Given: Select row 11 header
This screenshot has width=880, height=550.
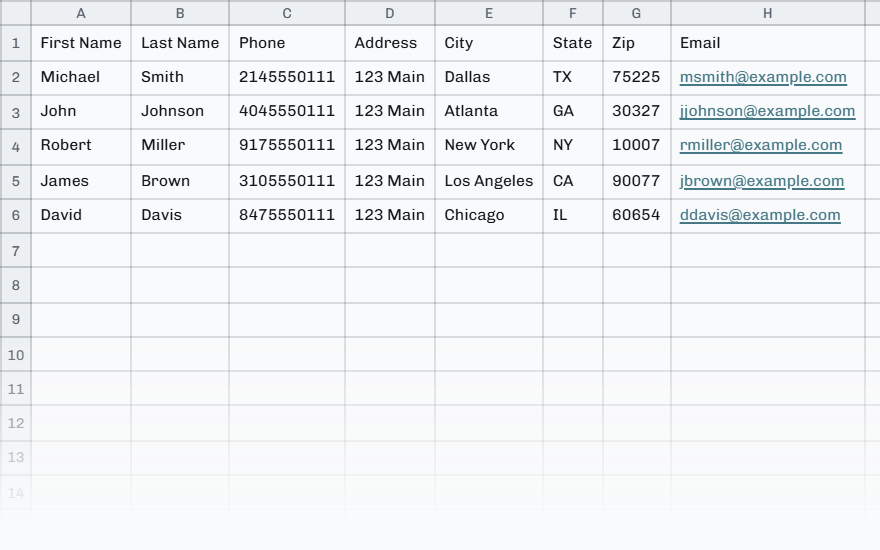Looking at the screenshot, I should (16, 388).
